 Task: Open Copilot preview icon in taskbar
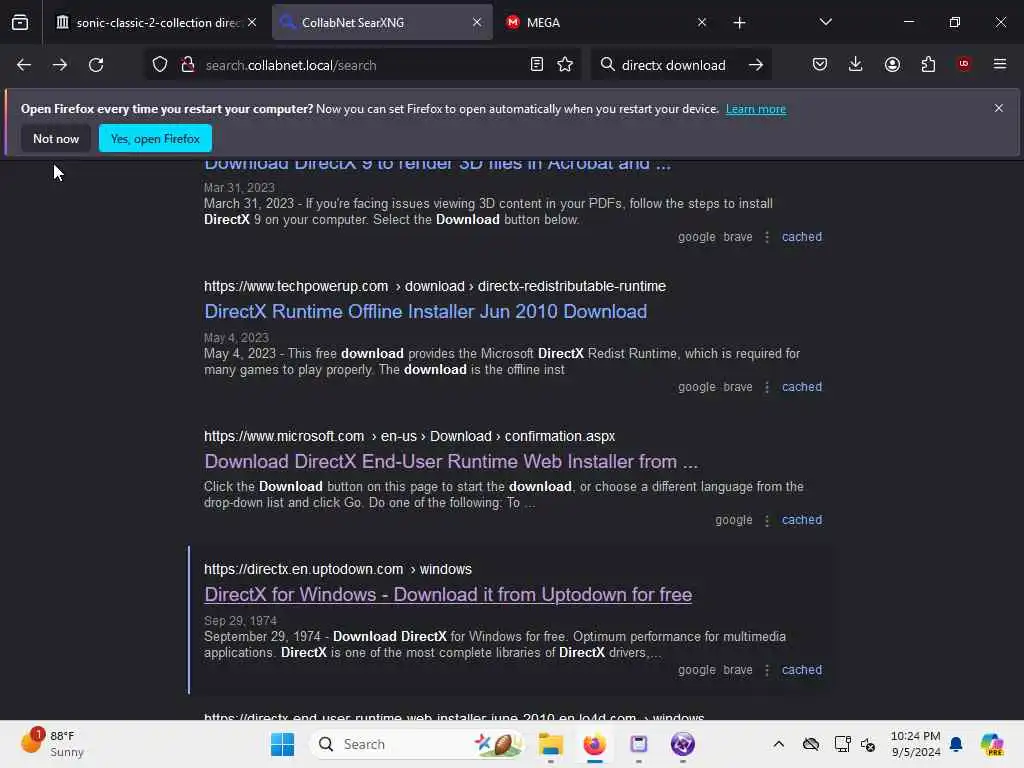coord(992,744)
